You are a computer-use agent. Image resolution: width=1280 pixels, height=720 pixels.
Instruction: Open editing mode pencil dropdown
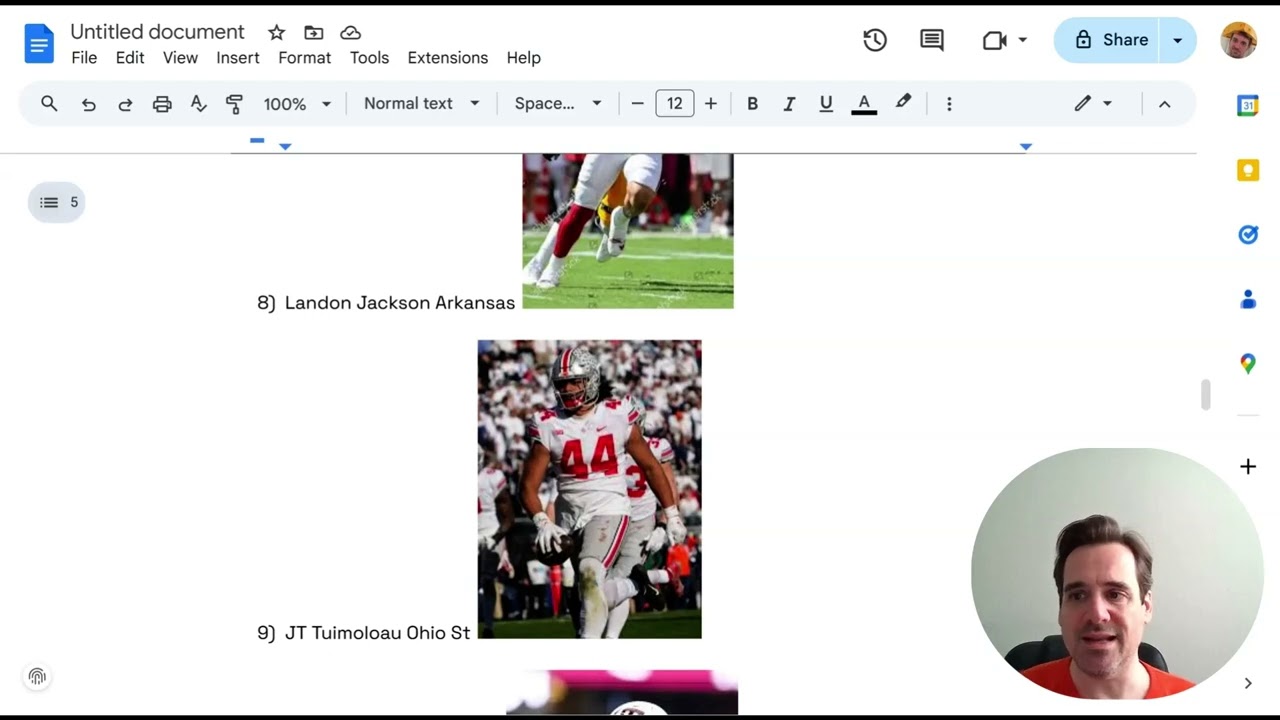1093,104
